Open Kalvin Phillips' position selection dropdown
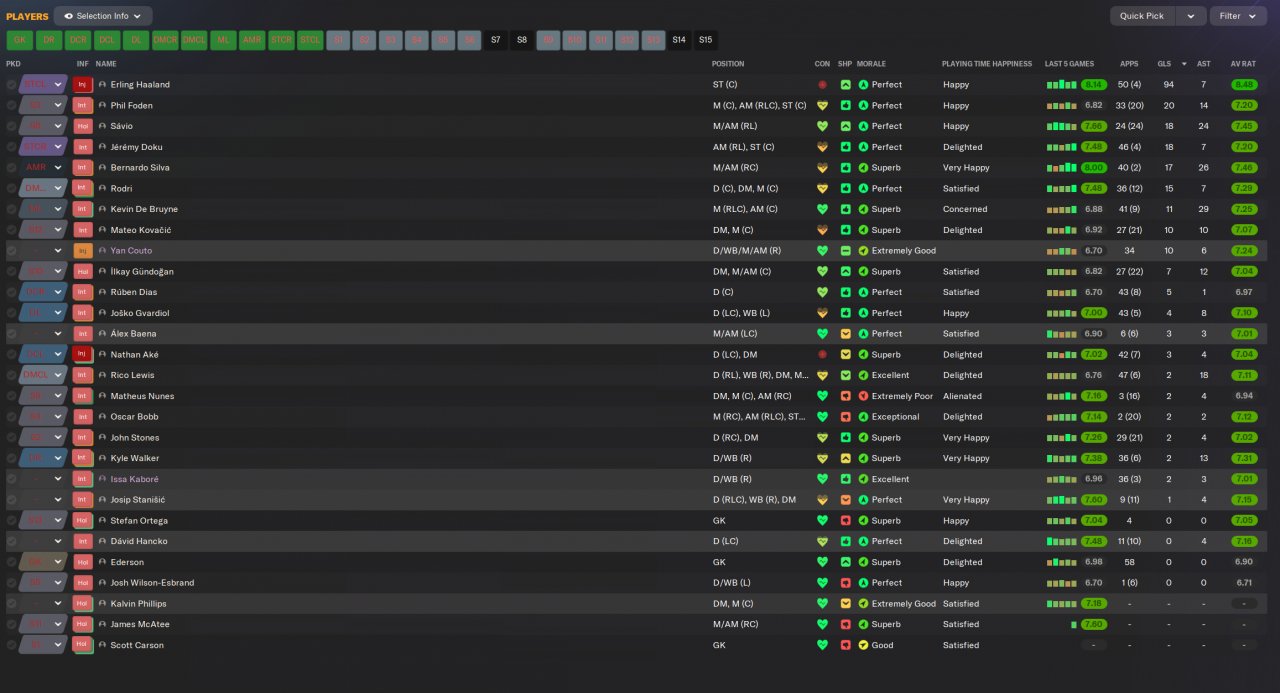Screen dimensions: 1280x693 43,604
